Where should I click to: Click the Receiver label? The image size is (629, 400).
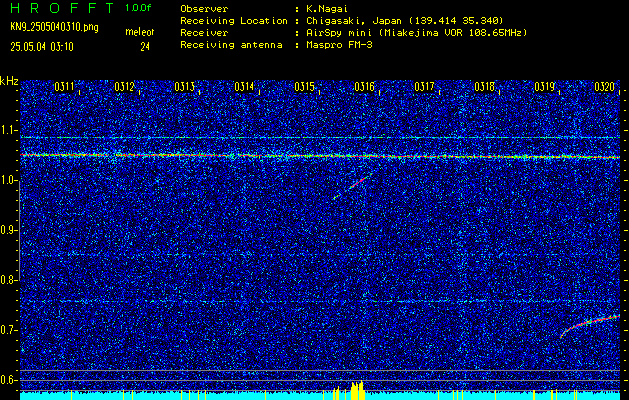coord(204,32)
